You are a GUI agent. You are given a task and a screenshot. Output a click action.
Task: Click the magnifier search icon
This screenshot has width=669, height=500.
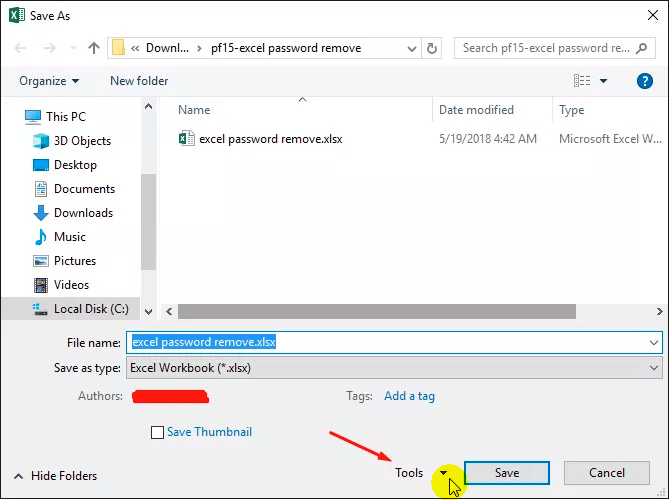click(641, 48)
